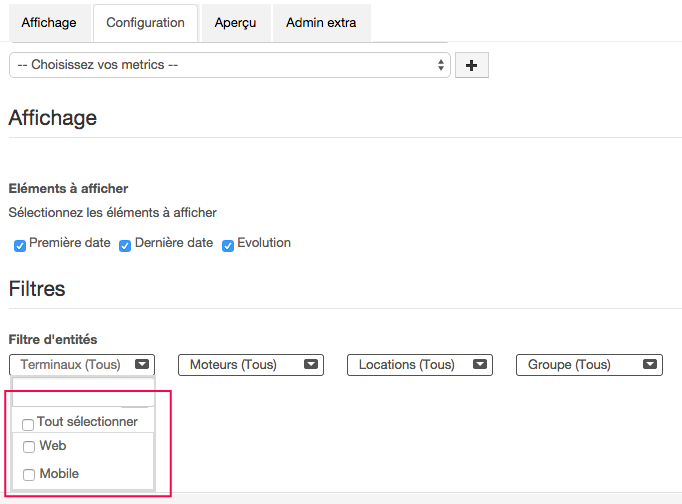Click the search field in Terminaux list
This screenshot has width=682, height=504.
point(83,392)
